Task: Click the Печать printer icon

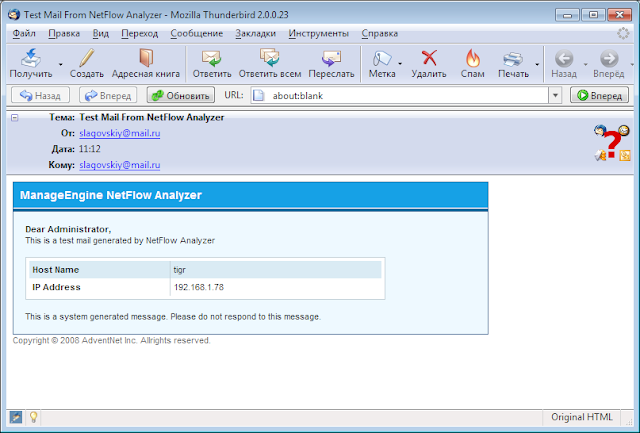Action: coord(513,58)
